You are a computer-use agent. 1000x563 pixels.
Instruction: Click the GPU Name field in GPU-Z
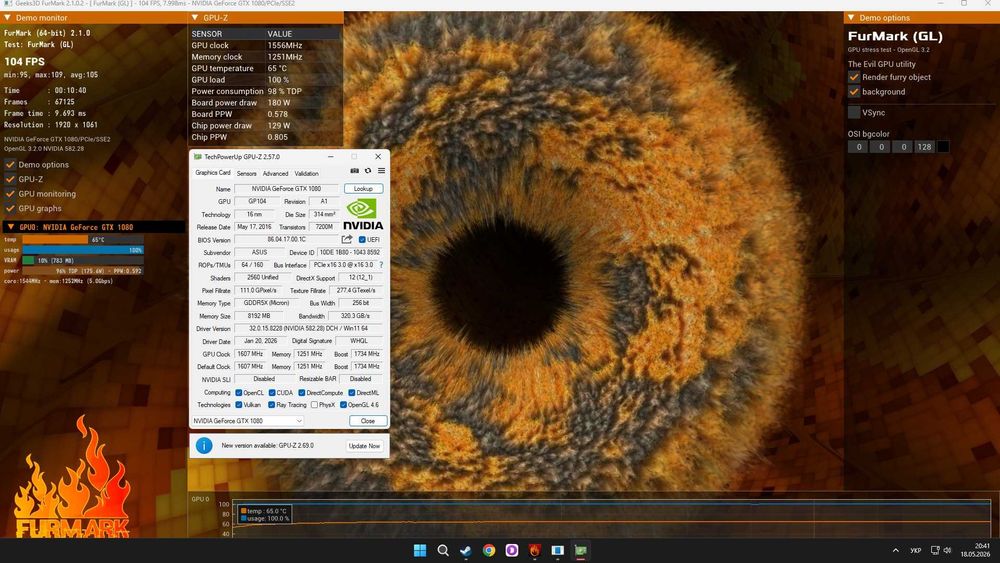(x=286, y=189)
